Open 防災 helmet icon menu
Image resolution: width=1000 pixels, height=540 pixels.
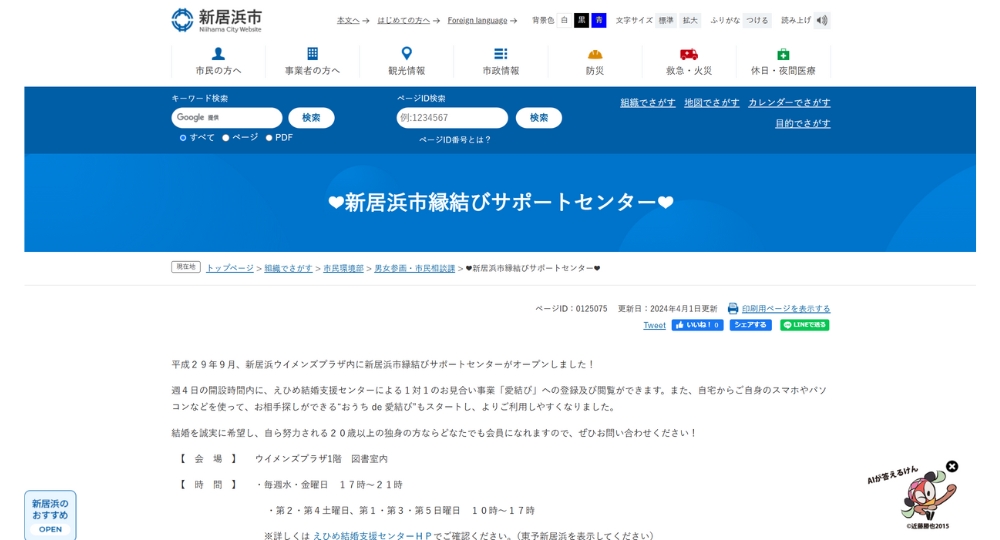pos(594,61)
